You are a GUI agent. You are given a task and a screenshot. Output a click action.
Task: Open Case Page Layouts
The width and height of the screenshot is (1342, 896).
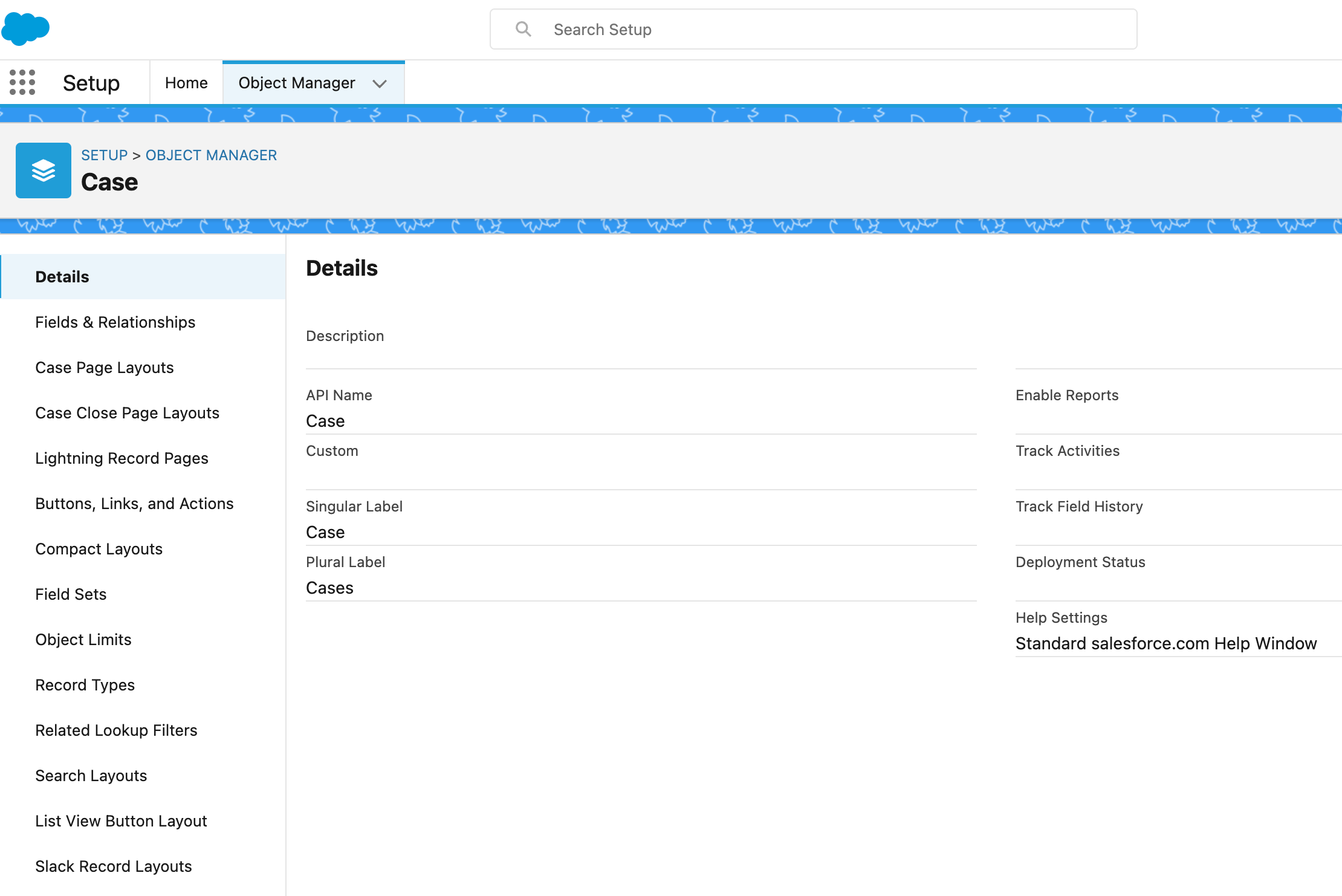105,367
